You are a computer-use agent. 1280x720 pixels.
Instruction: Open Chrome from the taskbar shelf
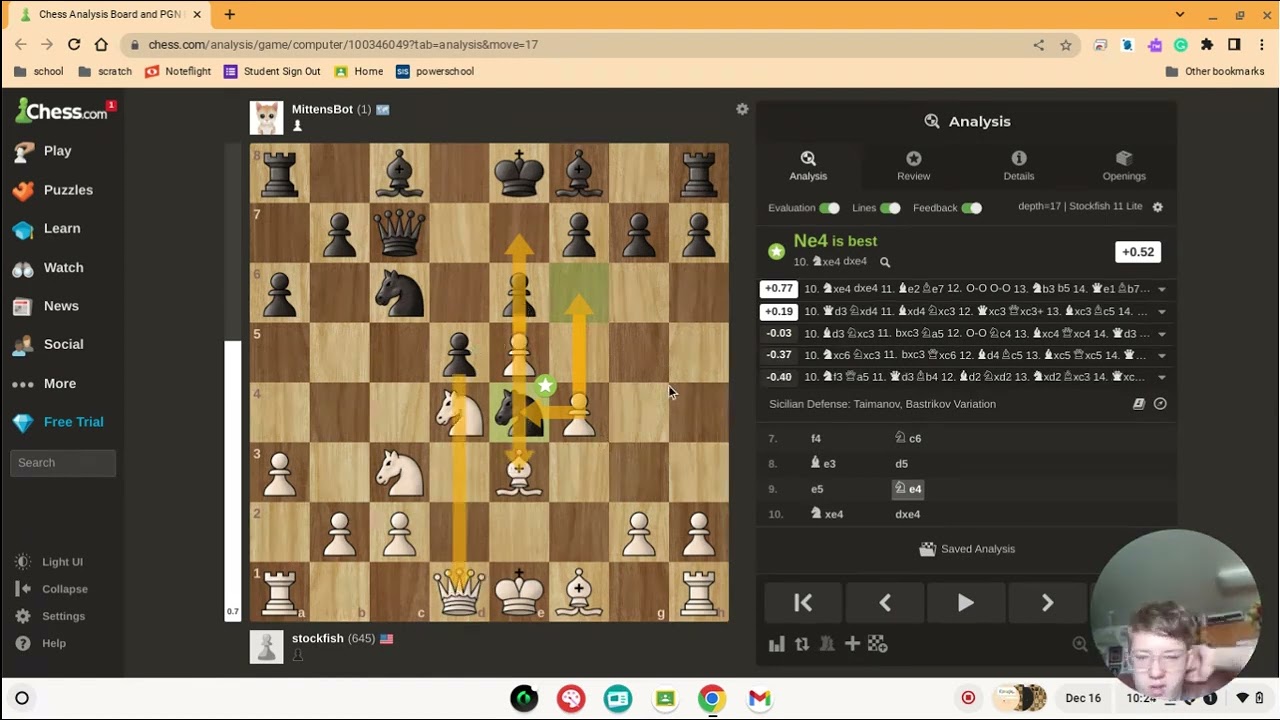712,698
